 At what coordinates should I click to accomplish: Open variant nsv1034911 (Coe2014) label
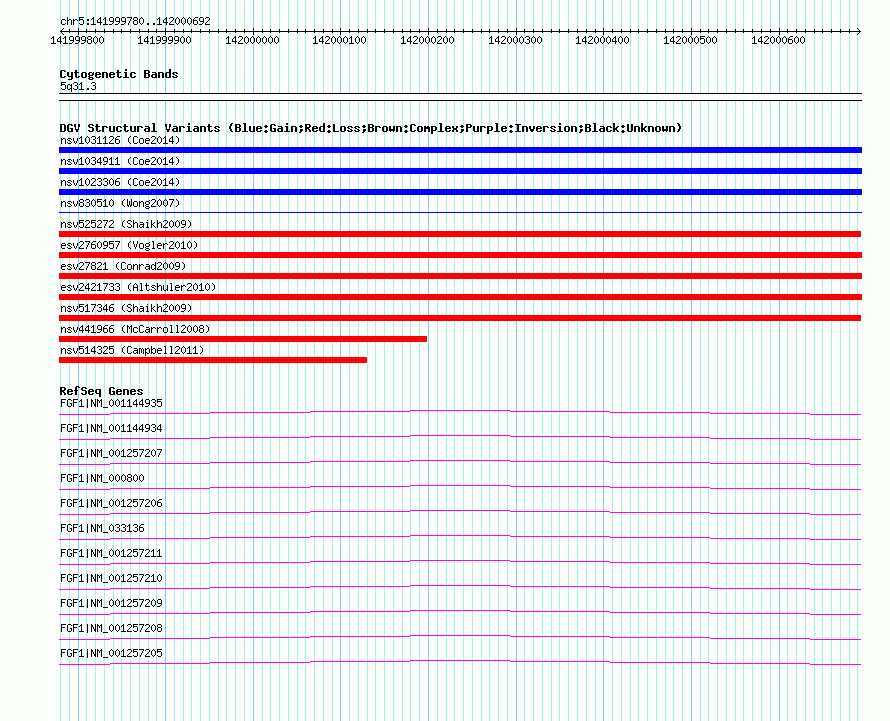tap(120, 161)
